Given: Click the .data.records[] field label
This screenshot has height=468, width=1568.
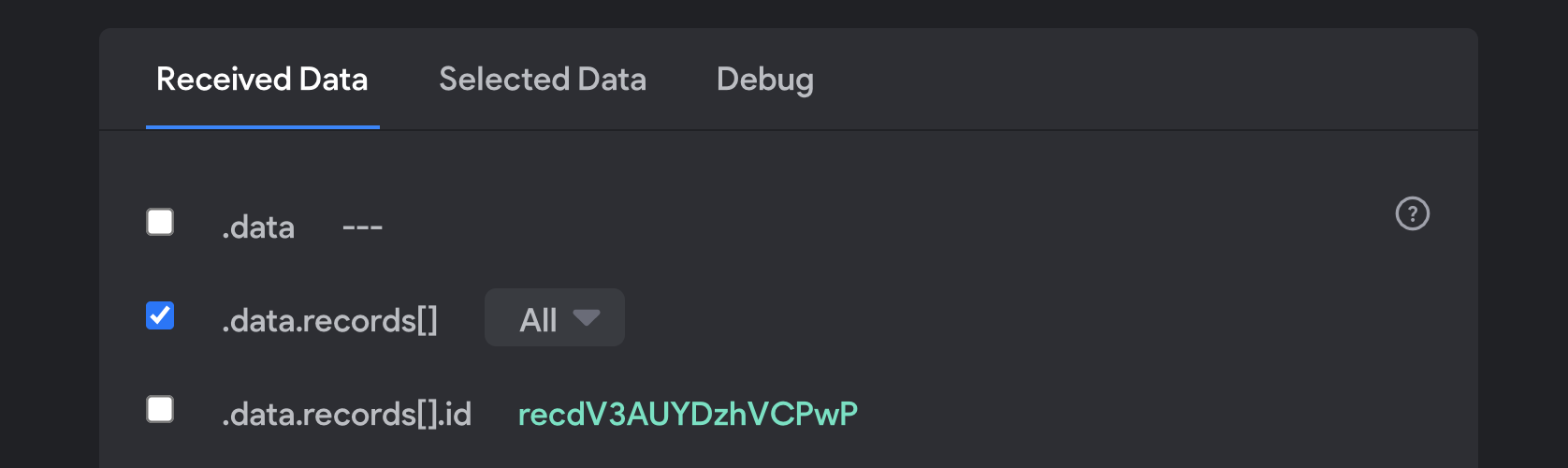Looking at the screenshot, I should coord(329,321).
